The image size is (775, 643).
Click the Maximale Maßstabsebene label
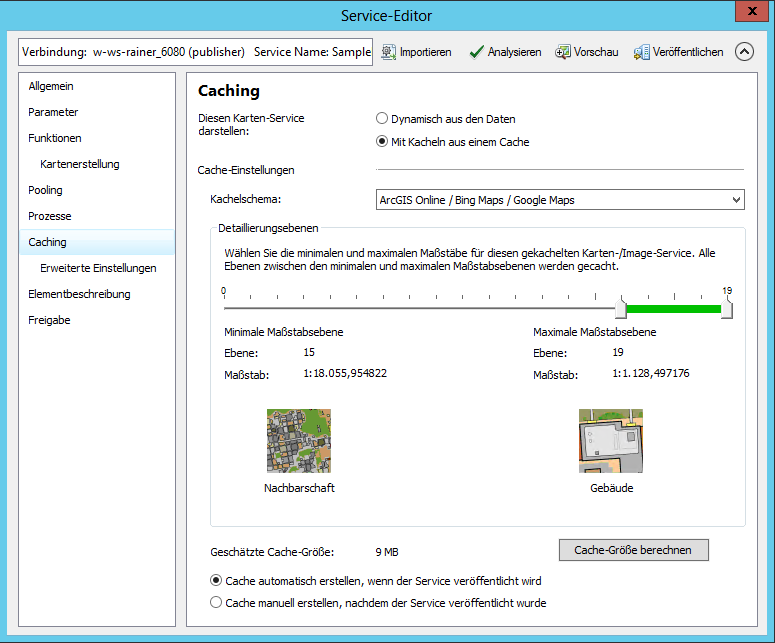click(595, 332)
